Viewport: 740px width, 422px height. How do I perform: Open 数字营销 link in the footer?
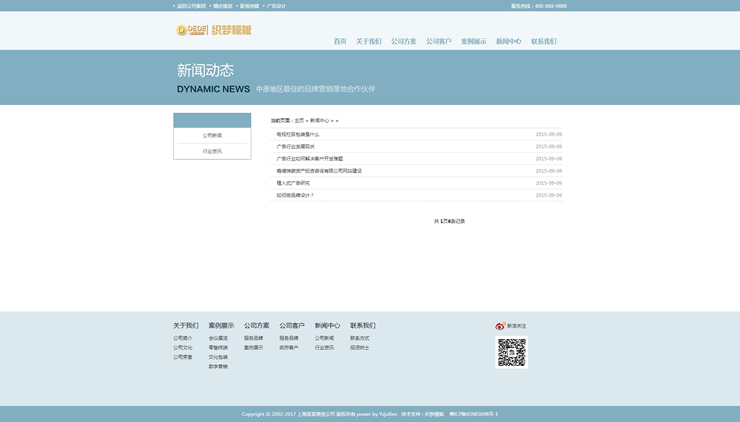[218, 366]
